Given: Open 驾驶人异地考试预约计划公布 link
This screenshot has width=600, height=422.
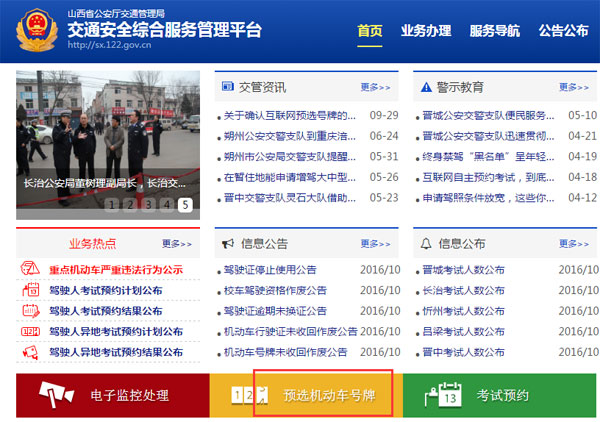Looking at the screenshot, I should [116, 332].
